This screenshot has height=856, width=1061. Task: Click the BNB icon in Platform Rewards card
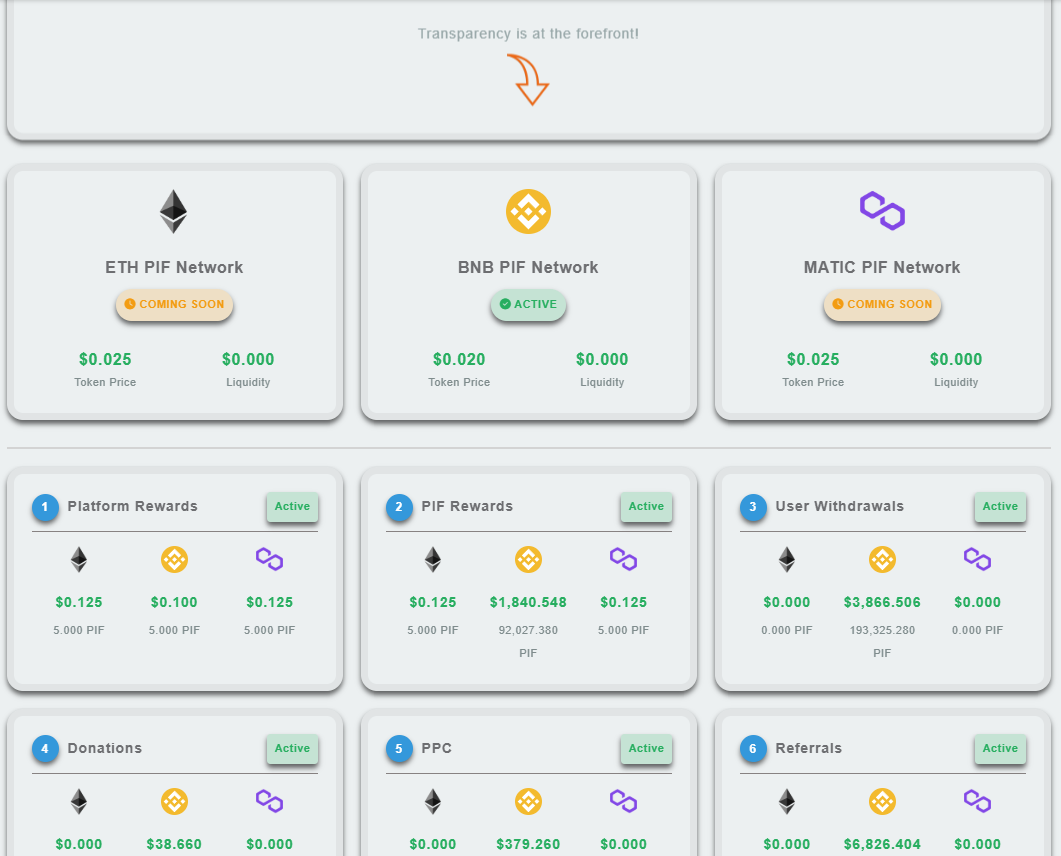click(x=174, y=560)
